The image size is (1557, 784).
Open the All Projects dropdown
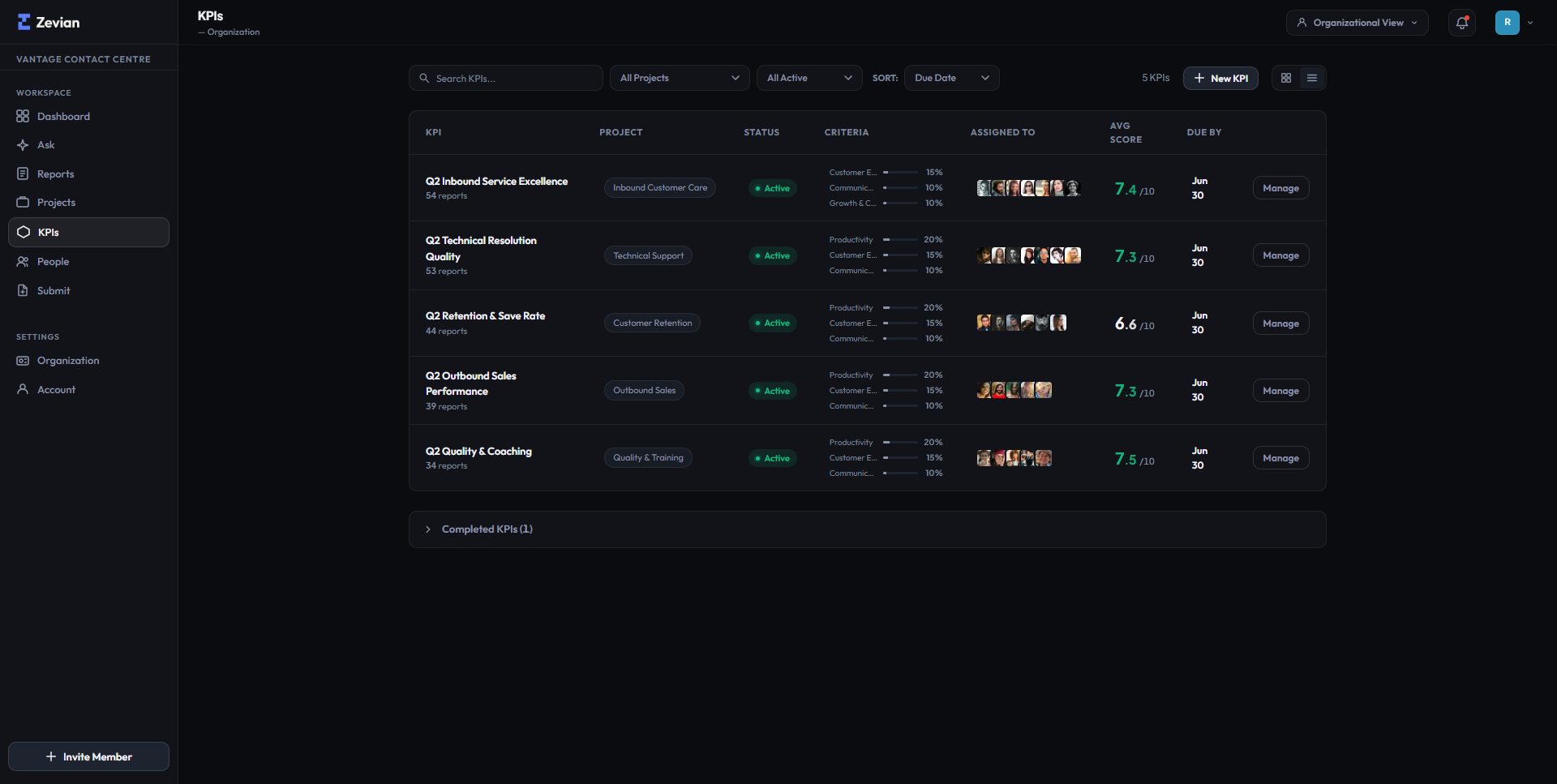[680, 78]
